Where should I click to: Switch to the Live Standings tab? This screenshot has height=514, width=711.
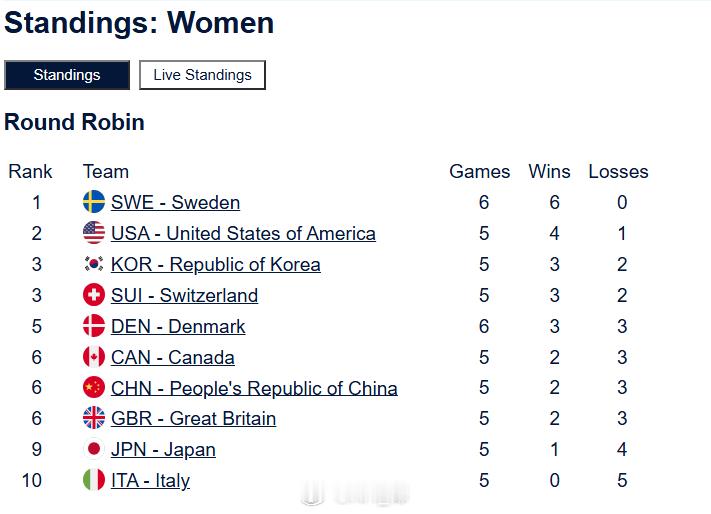(x=202, y=75)
